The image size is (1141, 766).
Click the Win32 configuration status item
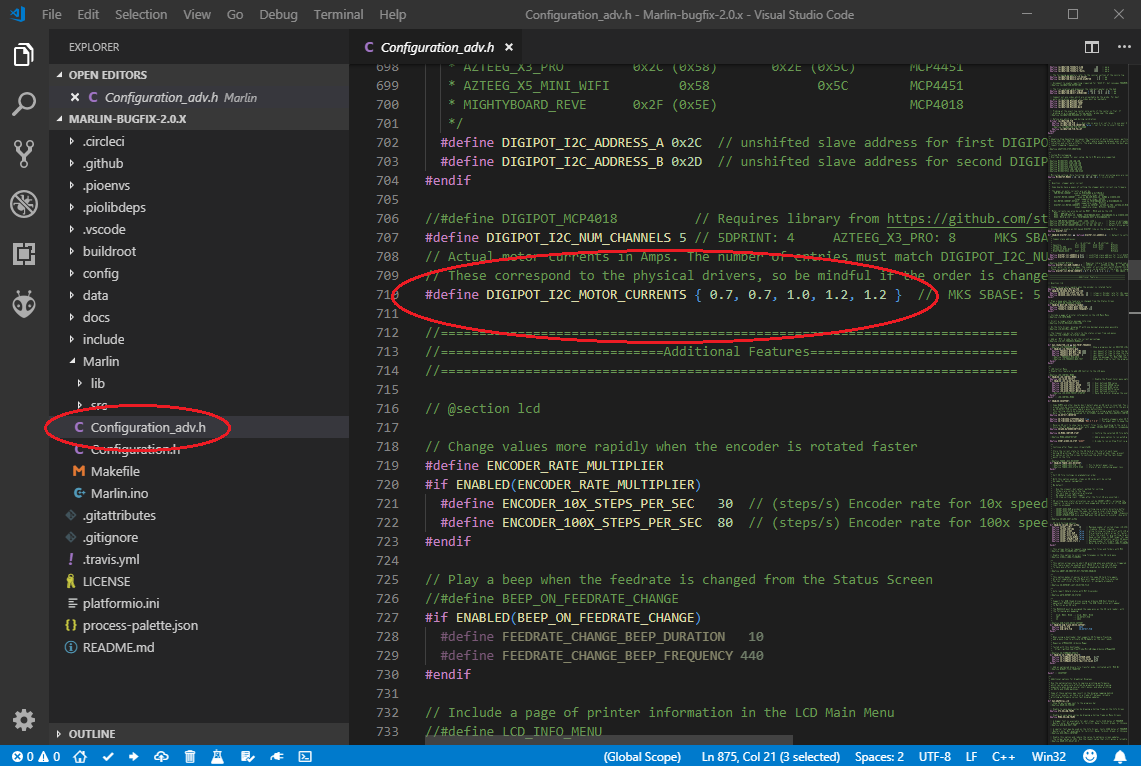[1049, 757]
